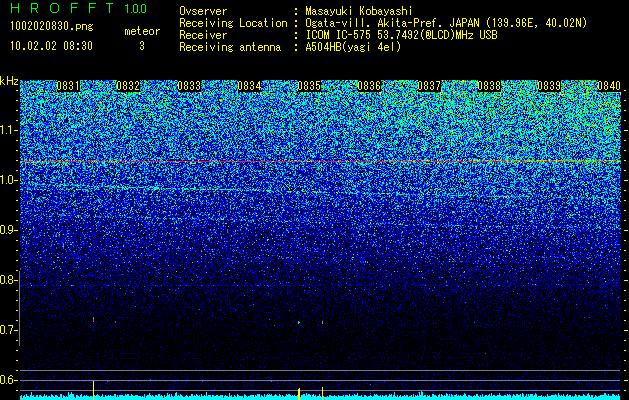This screenshot has height=400, width=629.
Task: Click the 1.1 kHz axis label
Action: click(x=8, y=130)
